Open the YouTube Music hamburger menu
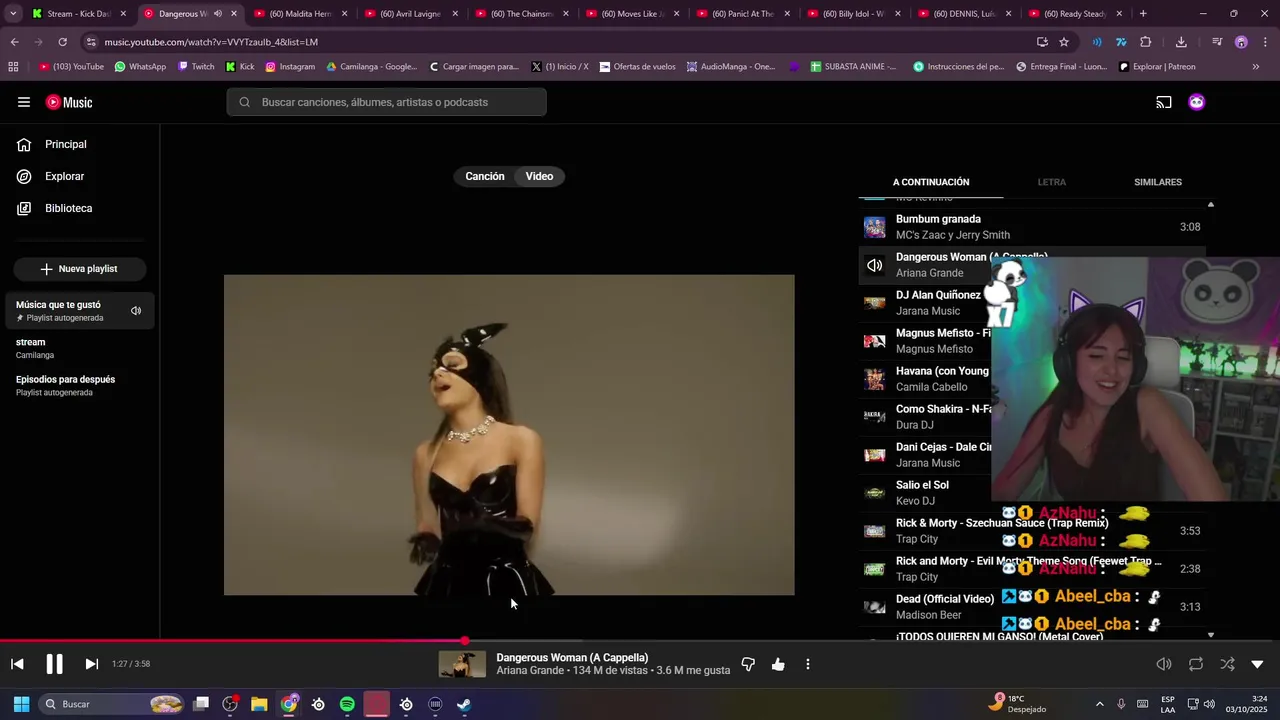Viewport: 1280px width, 720px height. (24, 102)
